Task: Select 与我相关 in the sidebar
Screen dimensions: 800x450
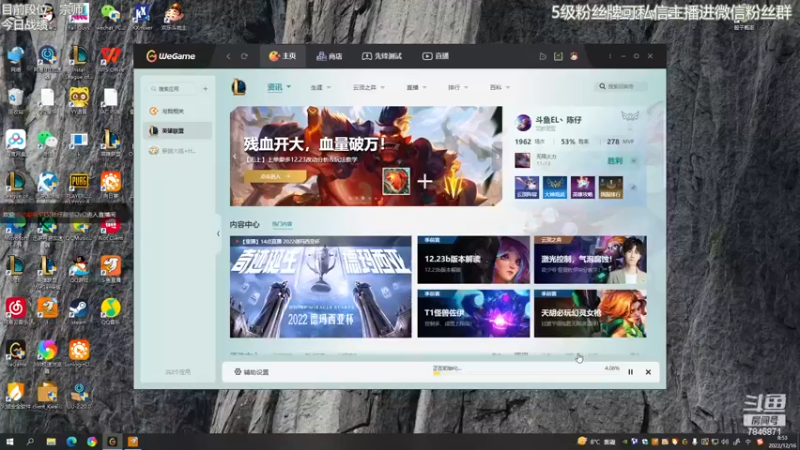Action: point(178,111)
